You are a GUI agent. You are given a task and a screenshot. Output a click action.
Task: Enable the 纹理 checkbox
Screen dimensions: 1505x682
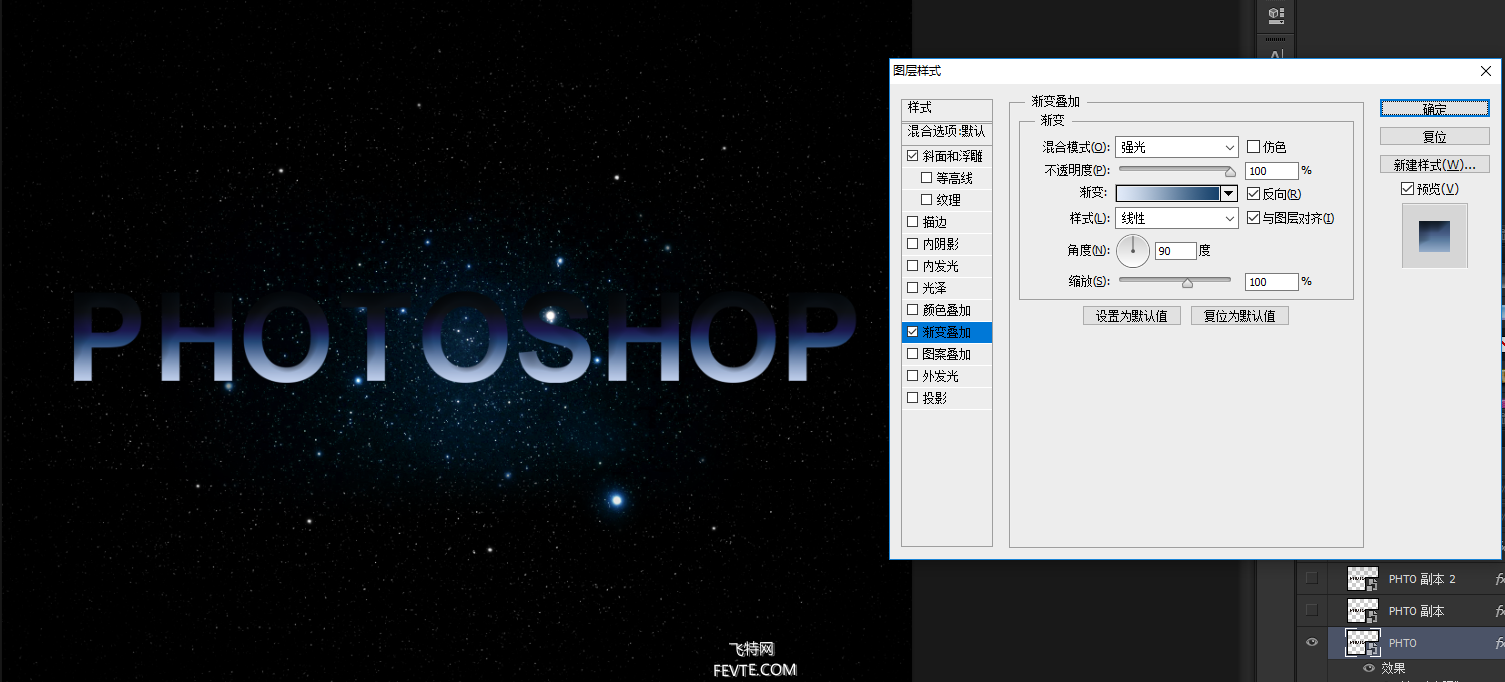(x=926, y=200)
